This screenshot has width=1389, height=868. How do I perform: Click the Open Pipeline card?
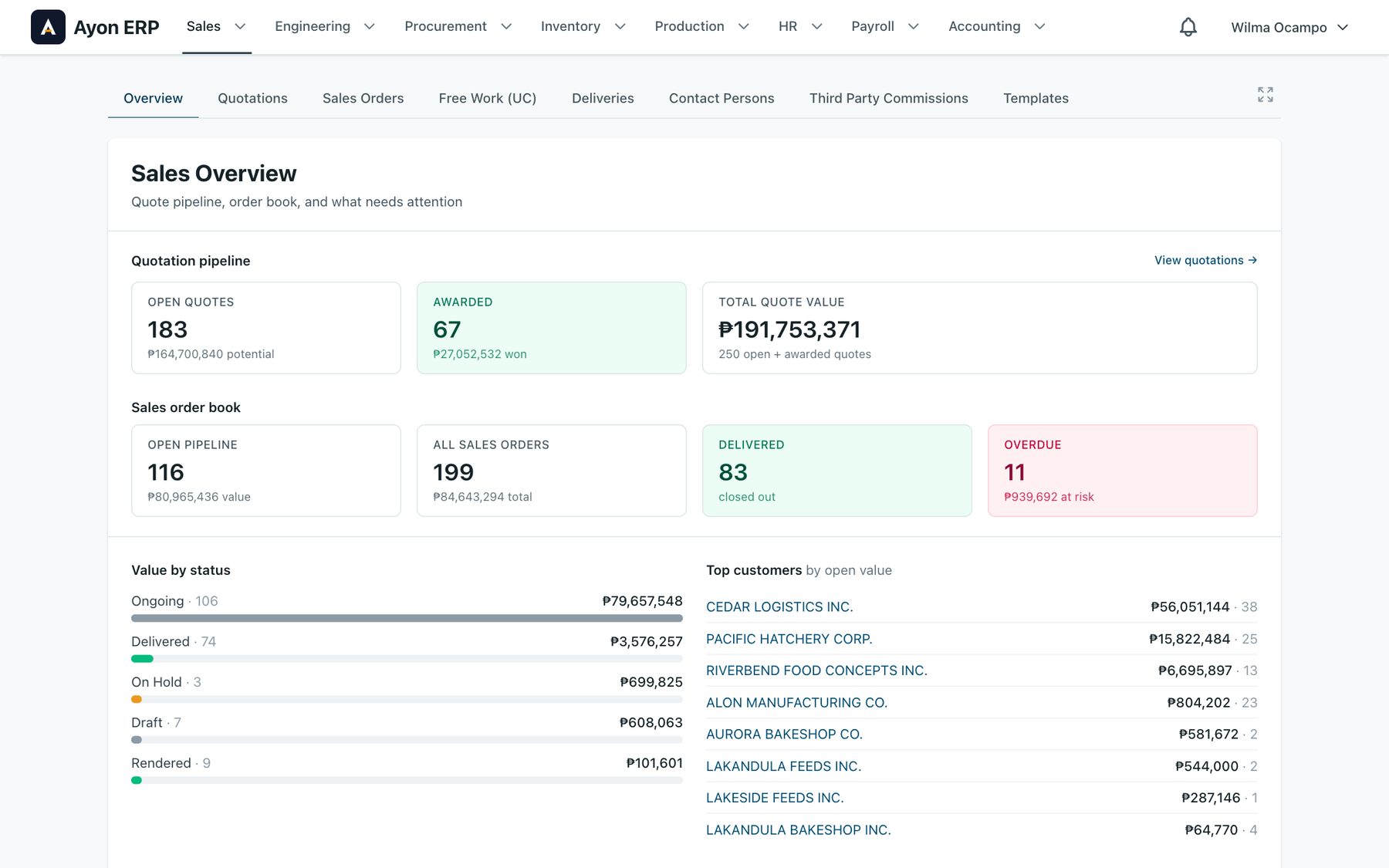click(266, 471)
